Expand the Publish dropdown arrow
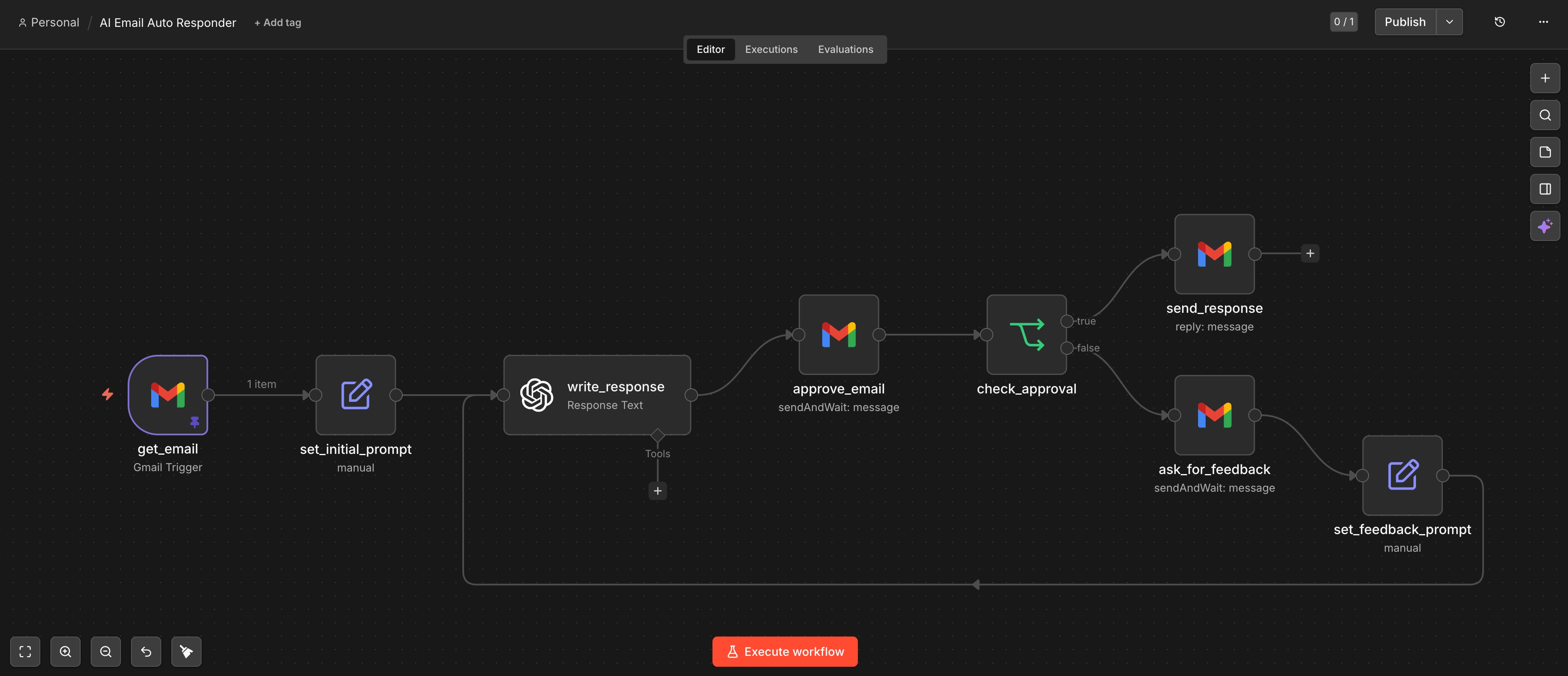The image size is (1568, 676). pos(1449,22)
